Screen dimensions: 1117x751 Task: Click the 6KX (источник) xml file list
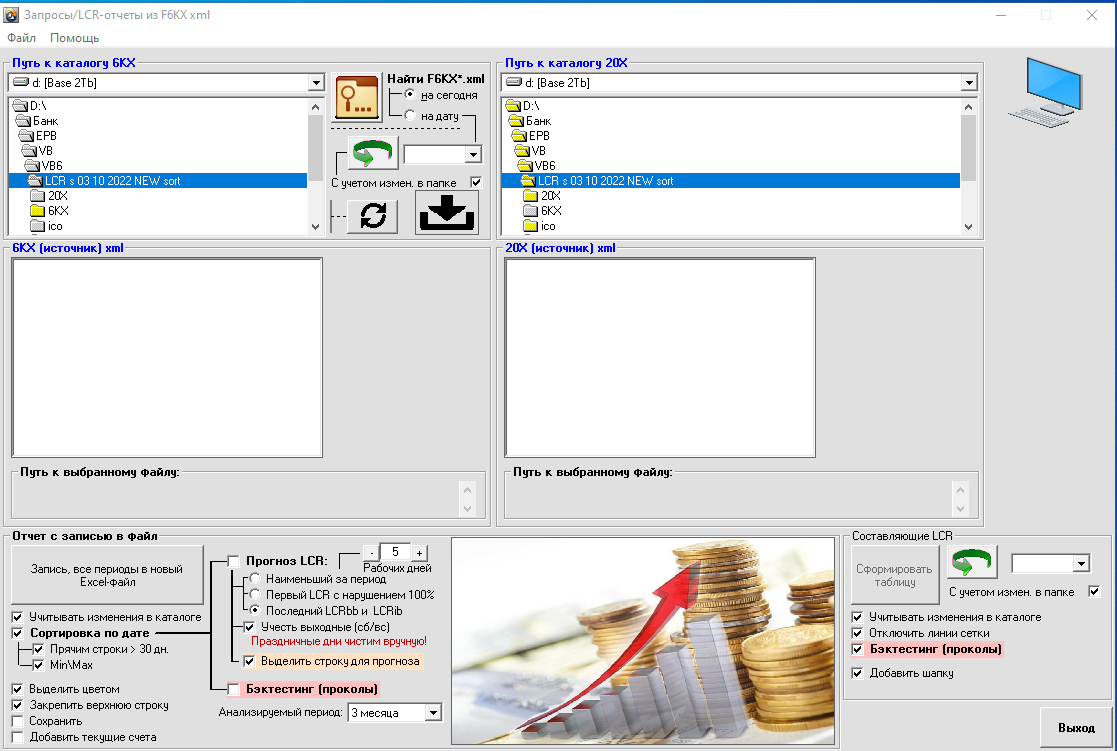pyautogui.click(x=167, y=358)
